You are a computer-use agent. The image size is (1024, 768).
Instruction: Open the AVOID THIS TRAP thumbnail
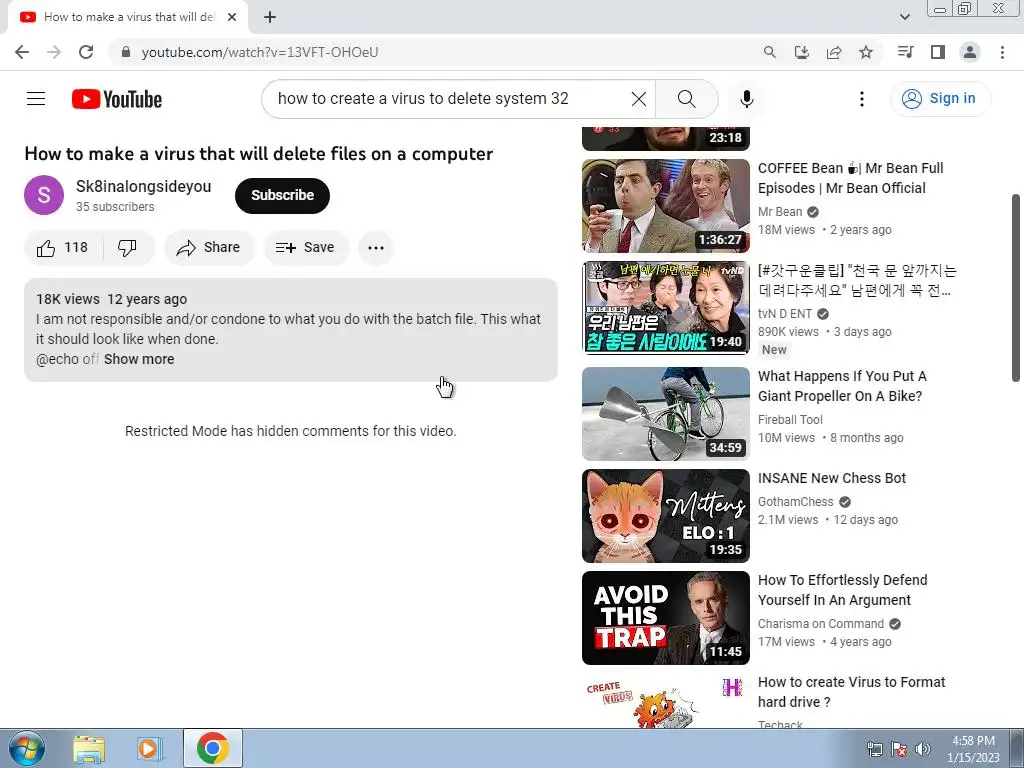(665, 618)
